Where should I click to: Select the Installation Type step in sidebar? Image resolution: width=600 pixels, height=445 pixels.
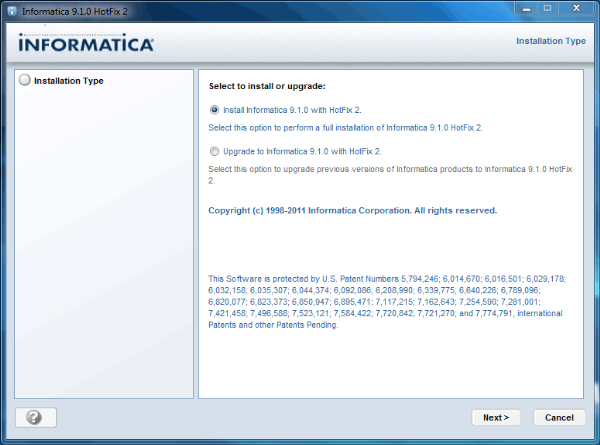point(61,81)
